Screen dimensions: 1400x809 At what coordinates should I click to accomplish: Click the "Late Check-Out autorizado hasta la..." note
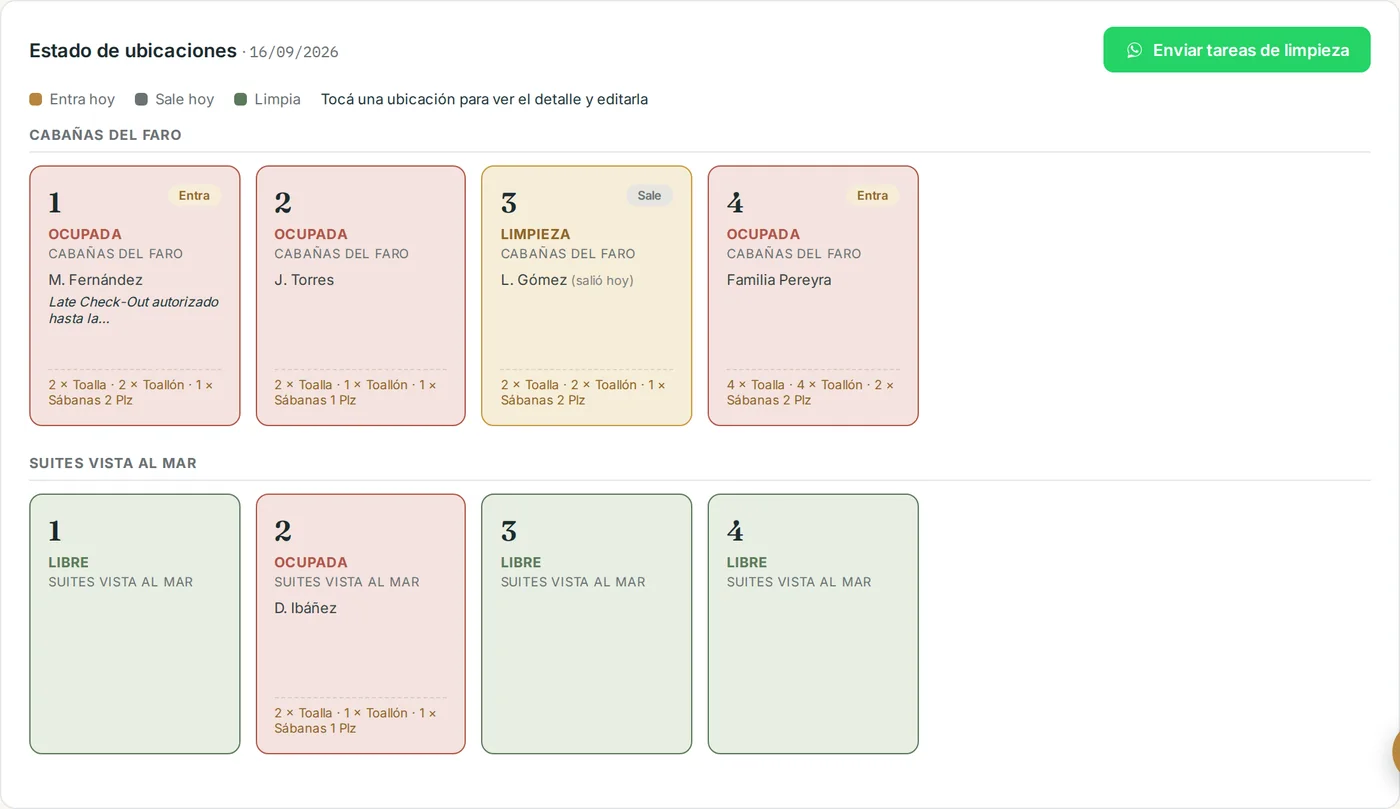pos(134,310)
